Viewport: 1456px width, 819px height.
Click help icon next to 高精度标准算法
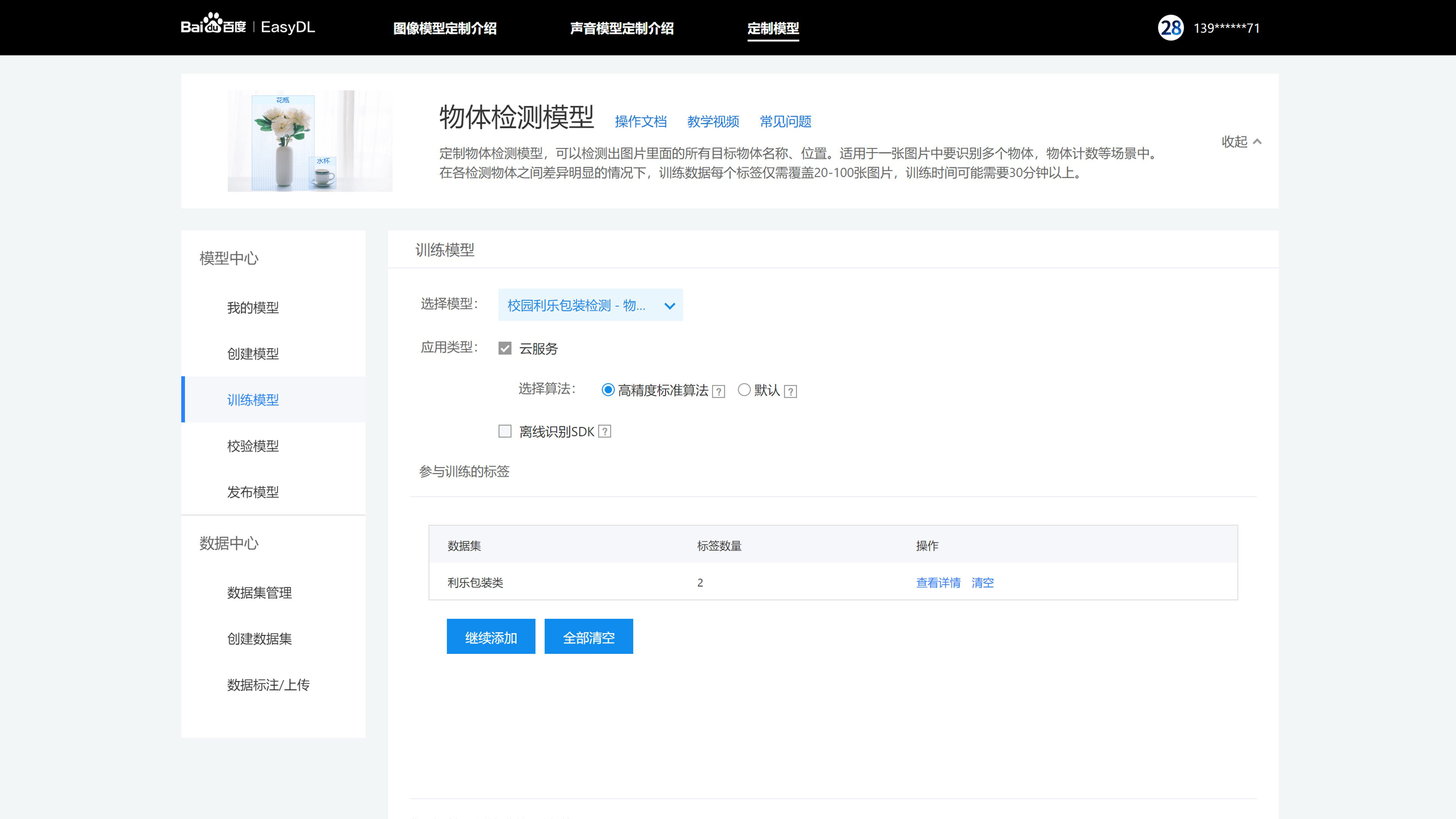719,391
